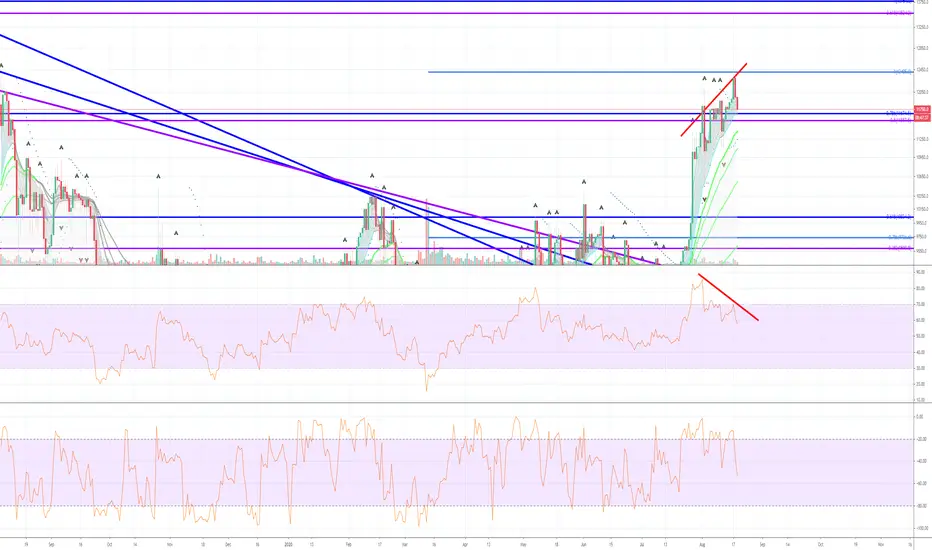Image resolution: width=932 pixels, height=550 pixels.
Task: Click the Dec label on the time axis
Action: pos(228,544)
